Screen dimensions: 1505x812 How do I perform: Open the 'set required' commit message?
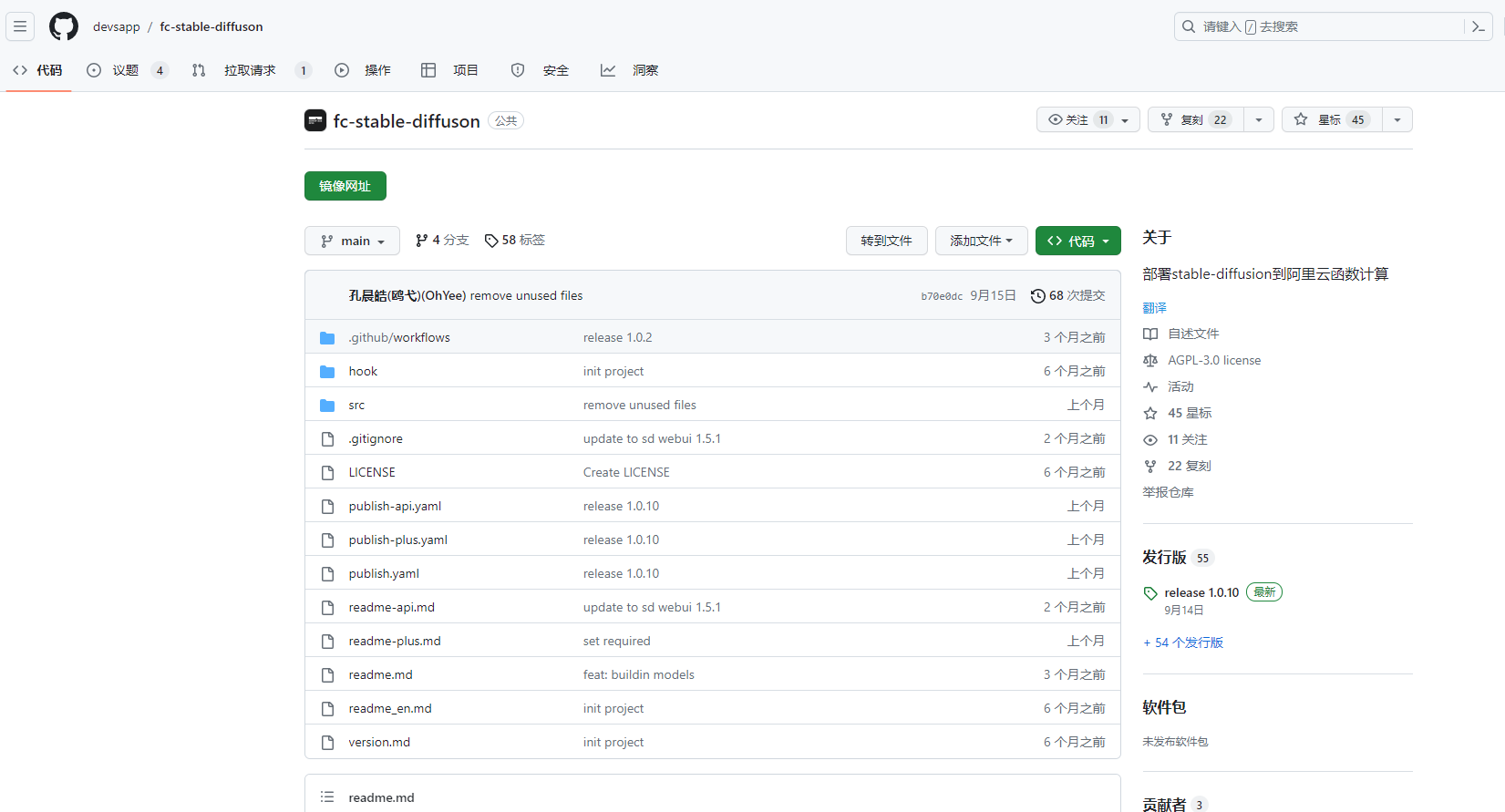pyautogui.click(x=617, y=642)
